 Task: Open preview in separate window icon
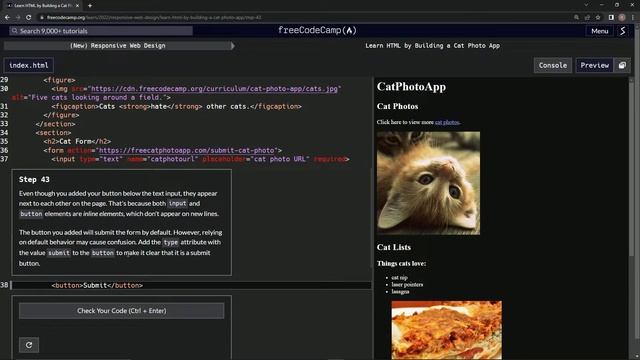pos(622,65)
